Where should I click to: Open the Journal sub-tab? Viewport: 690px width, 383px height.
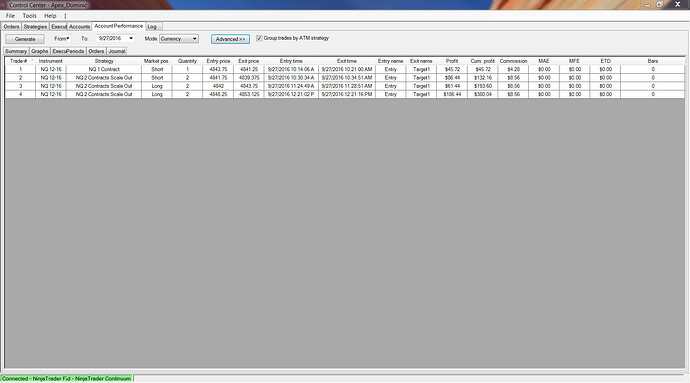(x=117, y=52)
